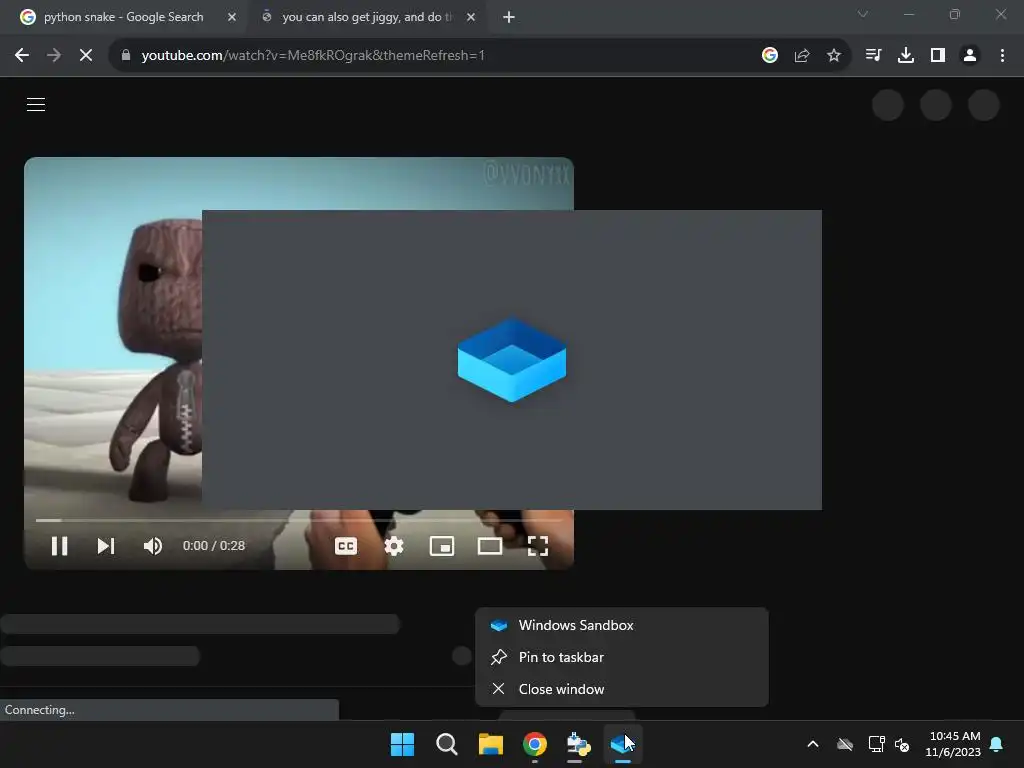Open Google account icon in address bar
Image resolution: width=1024 pixels, height=768 pixels.
pyautogui.click(x=770, y=56)
